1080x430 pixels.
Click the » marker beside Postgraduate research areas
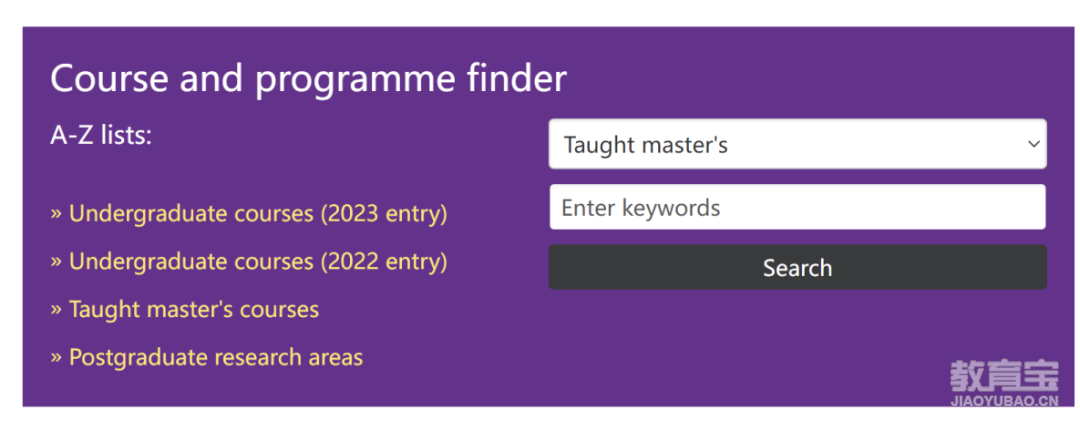point(56,358)
